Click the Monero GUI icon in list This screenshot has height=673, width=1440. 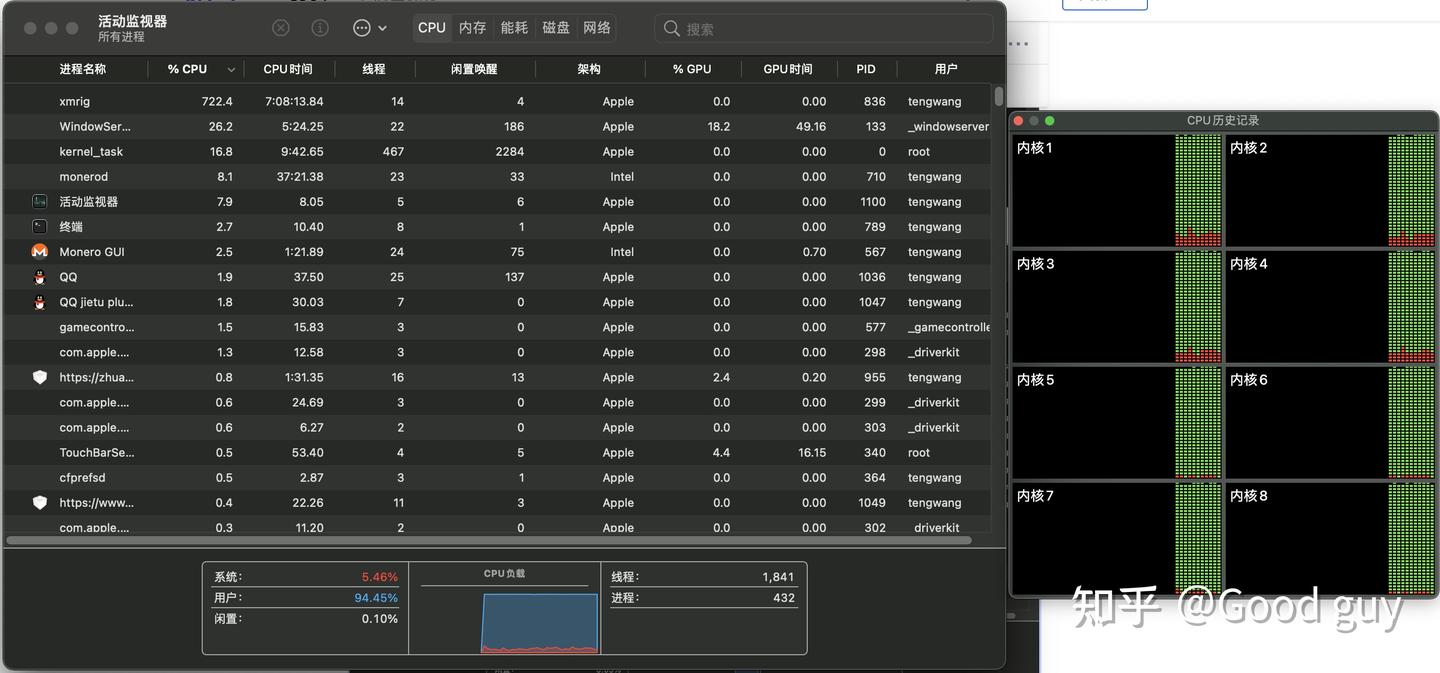40,251
